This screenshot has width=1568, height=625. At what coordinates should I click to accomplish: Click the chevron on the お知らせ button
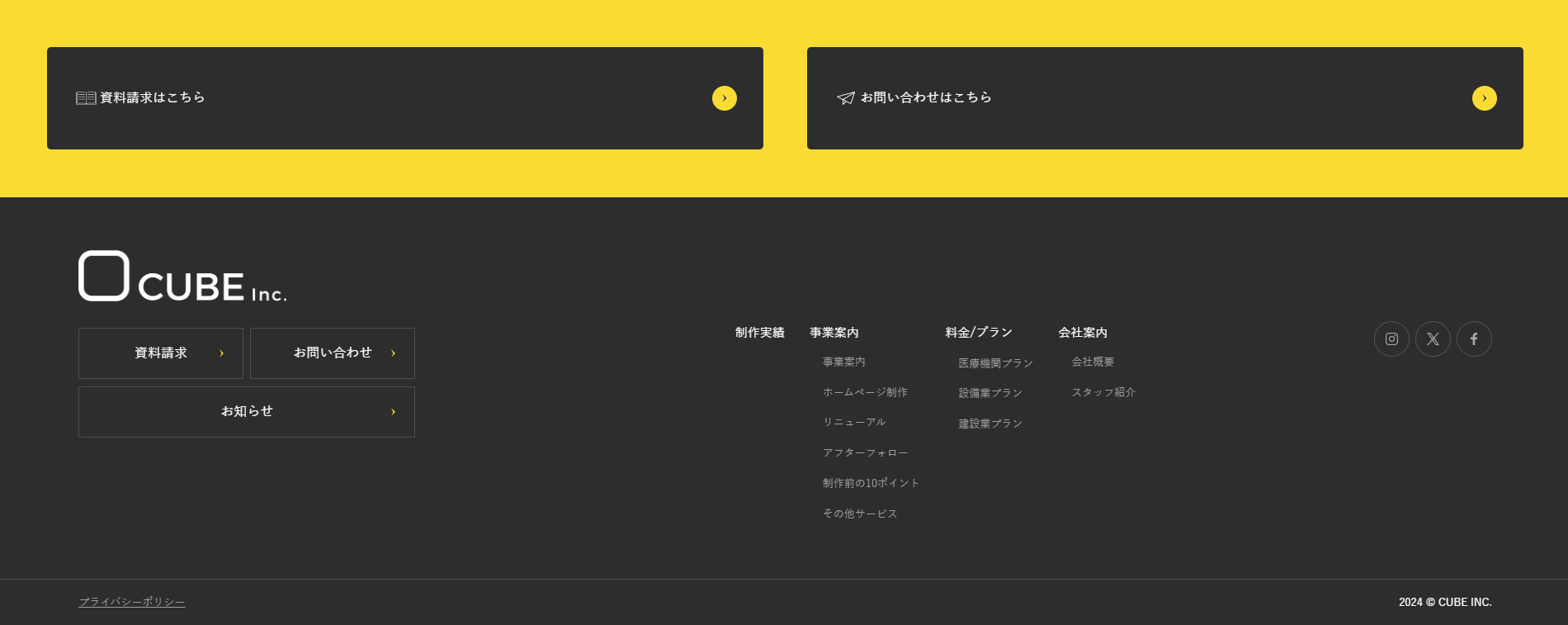coord(393,412)
